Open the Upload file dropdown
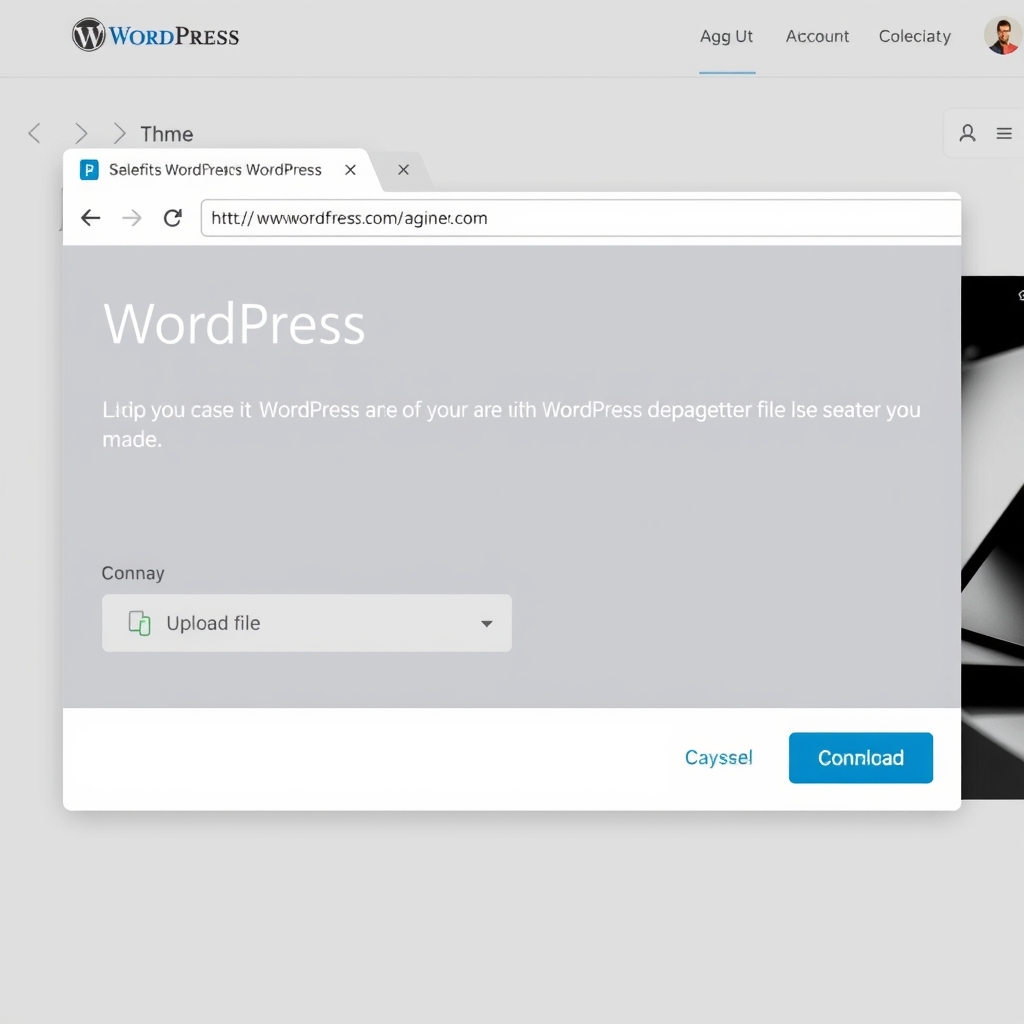 tap(306, 623)
